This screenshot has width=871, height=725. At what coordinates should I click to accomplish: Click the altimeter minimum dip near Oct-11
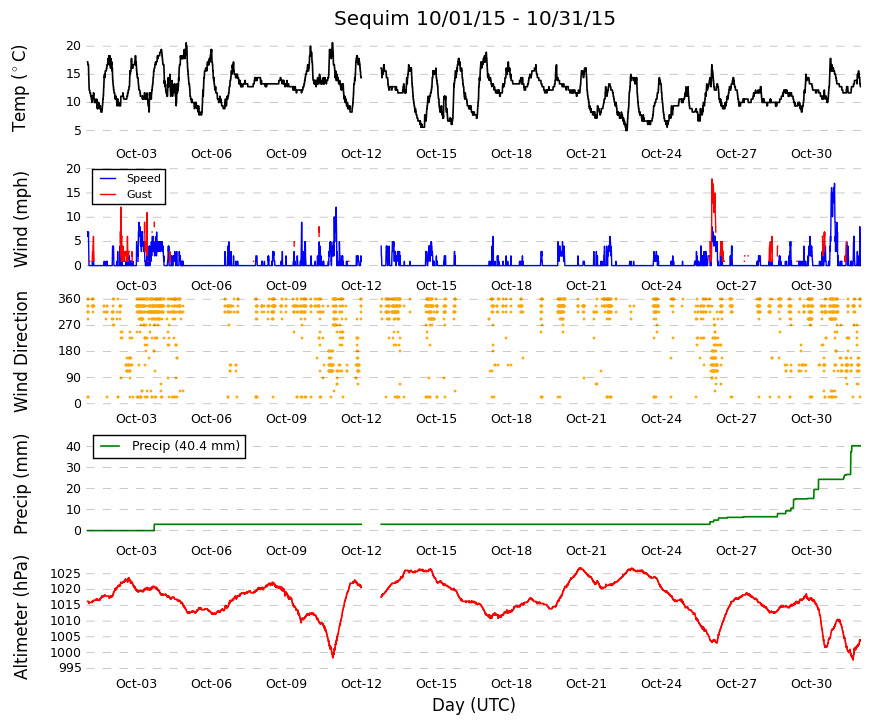pos(333,657)
